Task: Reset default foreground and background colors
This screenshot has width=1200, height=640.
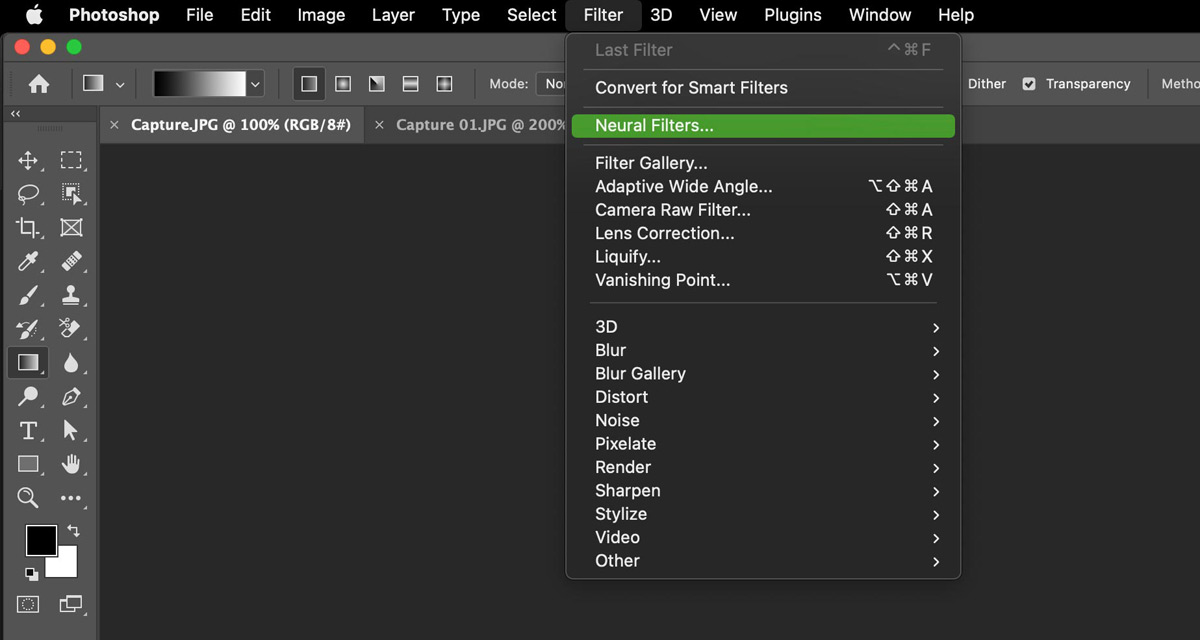Action: 32,574
